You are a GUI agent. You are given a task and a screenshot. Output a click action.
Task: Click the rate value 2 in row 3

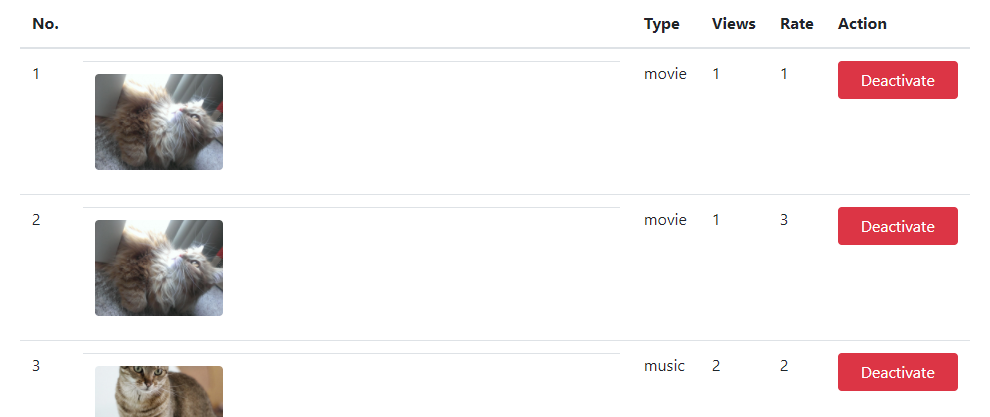(x=784, y=366)
